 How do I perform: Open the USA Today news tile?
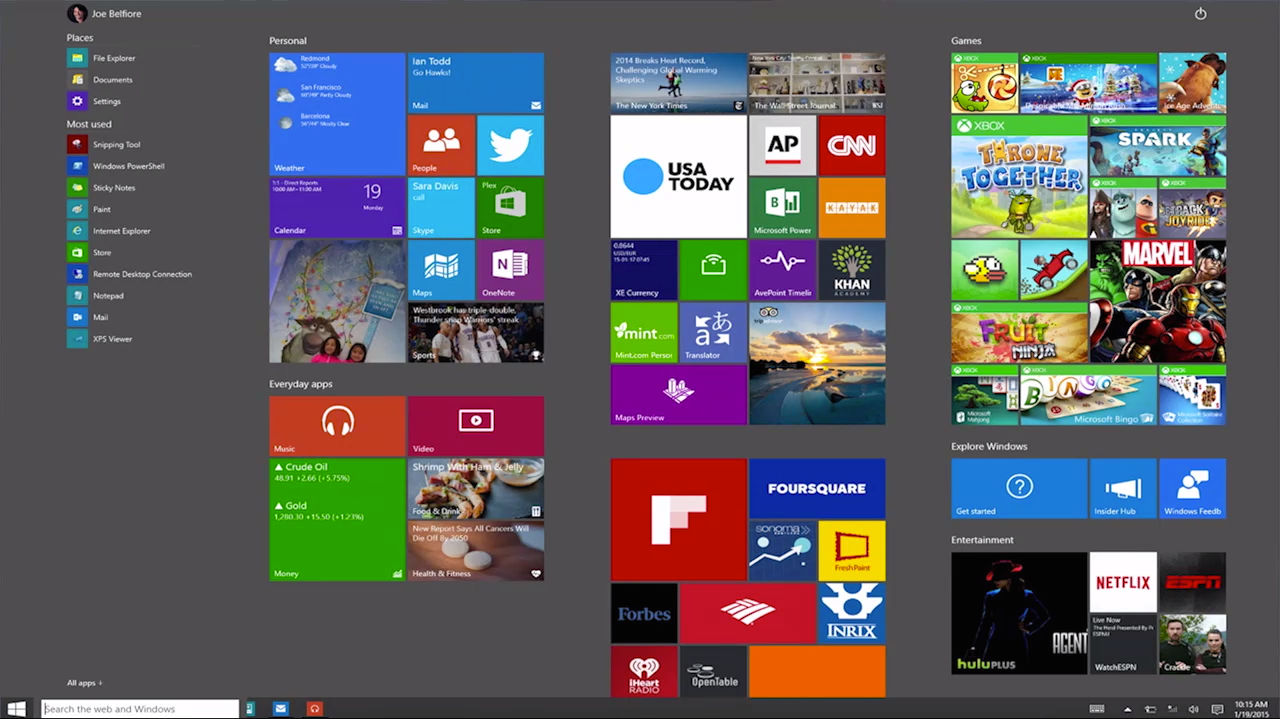[x=678, y=177]
